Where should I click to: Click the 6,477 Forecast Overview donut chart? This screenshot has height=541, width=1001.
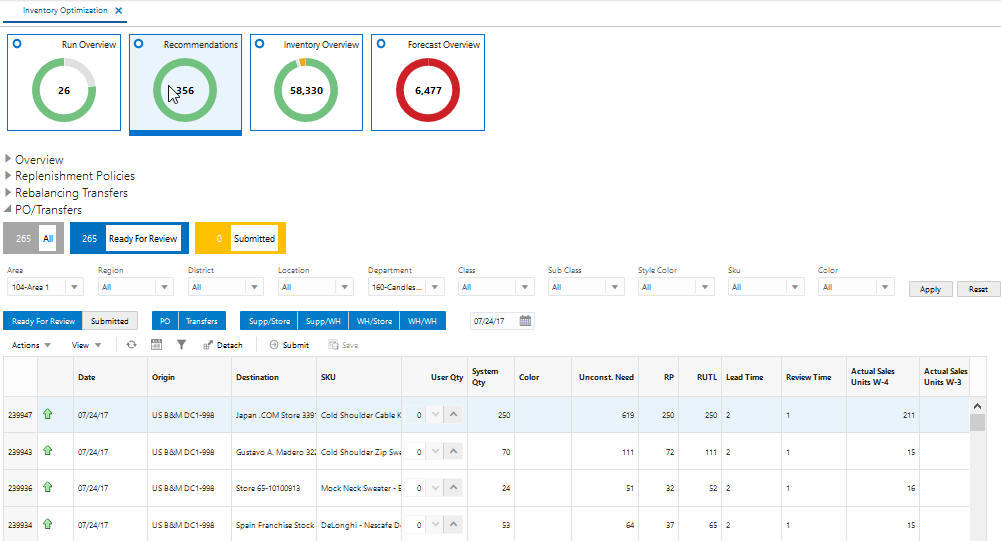428,90
